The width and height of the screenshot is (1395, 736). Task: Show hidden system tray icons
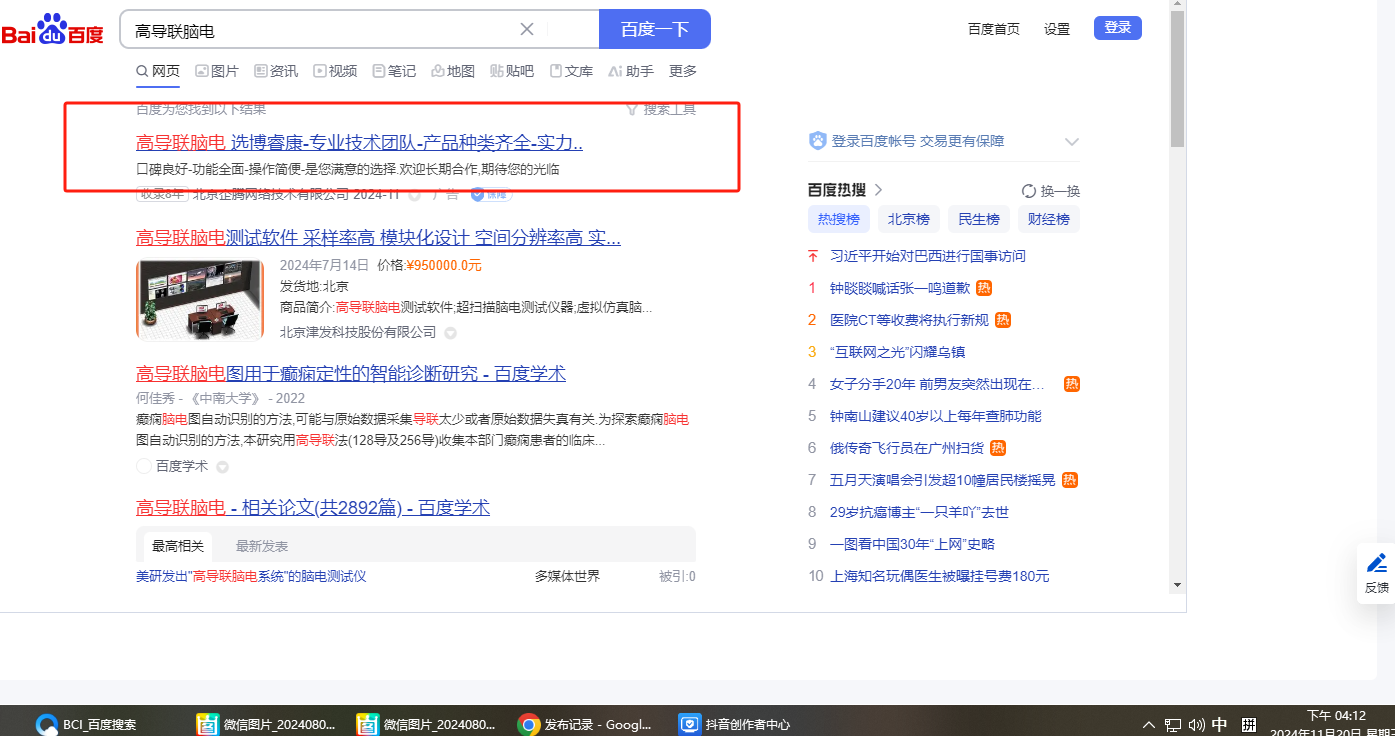[x=1148, y=725]
